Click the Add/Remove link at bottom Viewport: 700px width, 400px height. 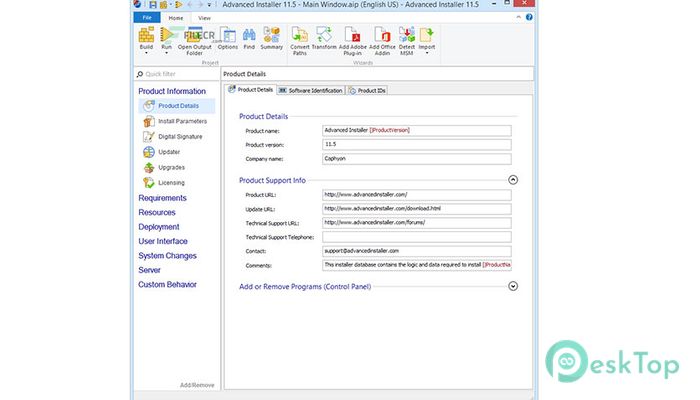click(x=197, y=385)
